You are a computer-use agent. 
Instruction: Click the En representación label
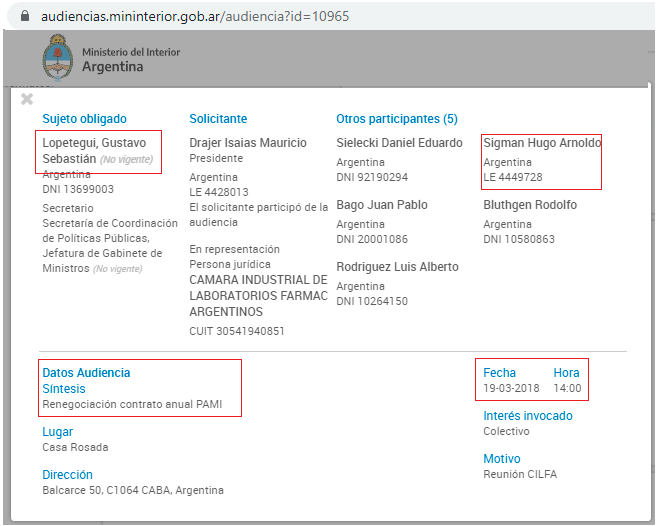click(x=234, y=249)
